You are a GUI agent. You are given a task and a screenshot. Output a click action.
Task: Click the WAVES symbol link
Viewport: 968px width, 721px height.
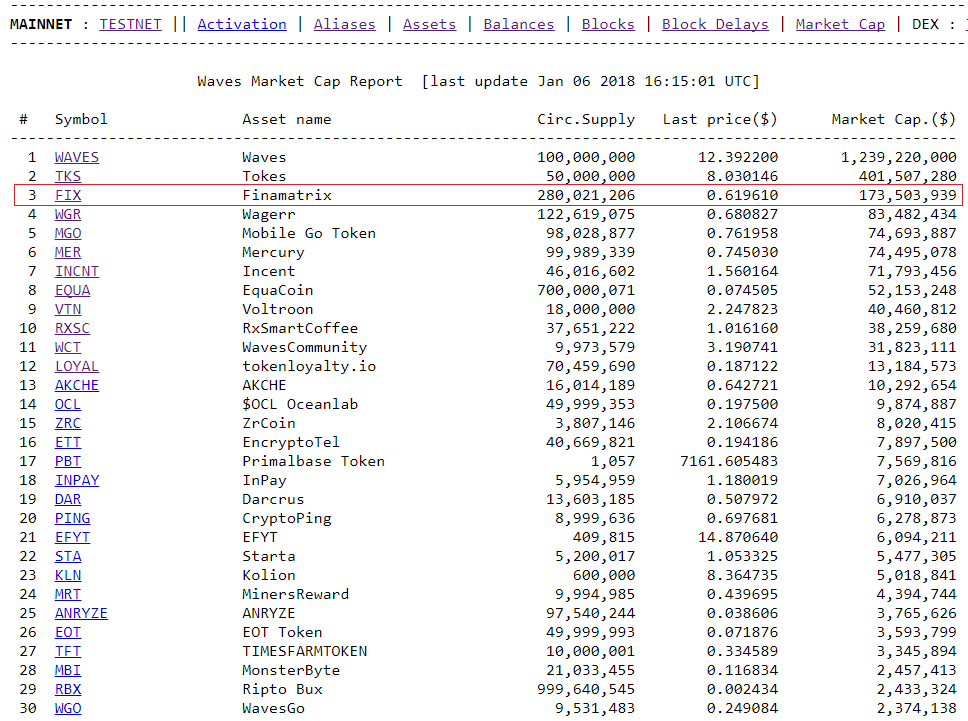click(x=77, y=157)
